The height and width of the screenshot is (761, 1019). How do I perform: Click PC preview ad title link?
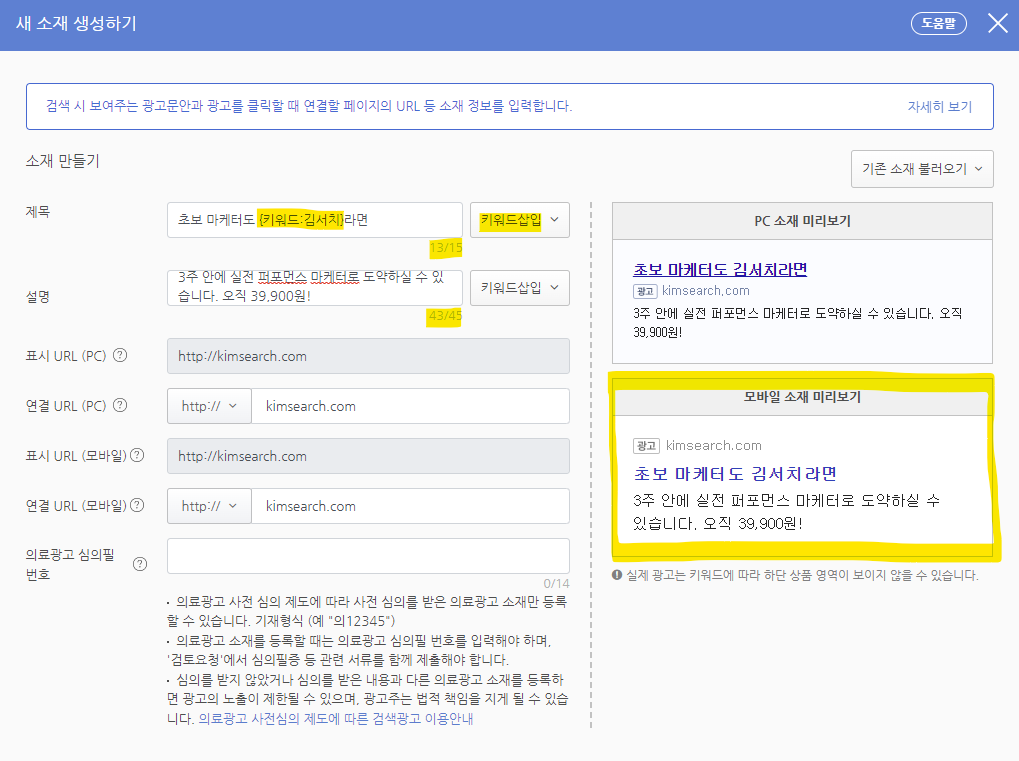(720, 269)
